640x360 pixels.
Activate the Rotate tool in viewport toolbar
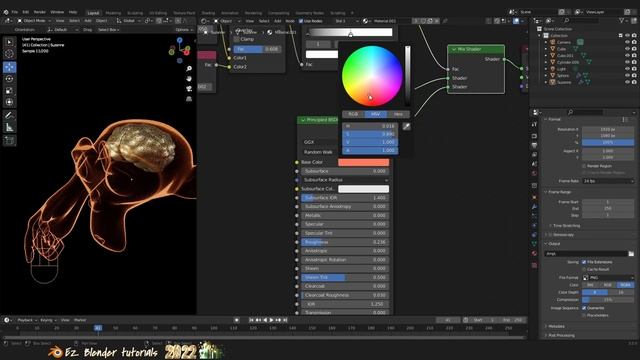9,79
